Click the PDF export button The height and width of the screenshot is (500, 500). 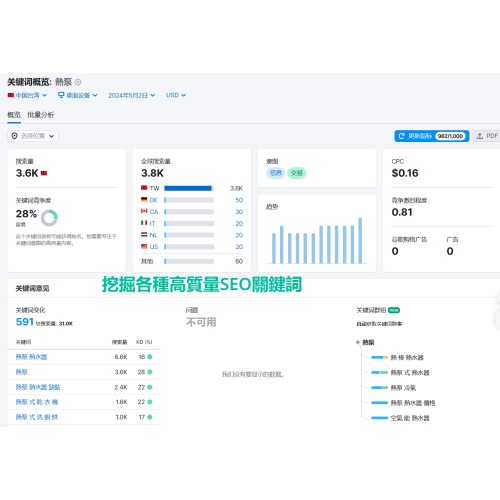tap(487, 136)
